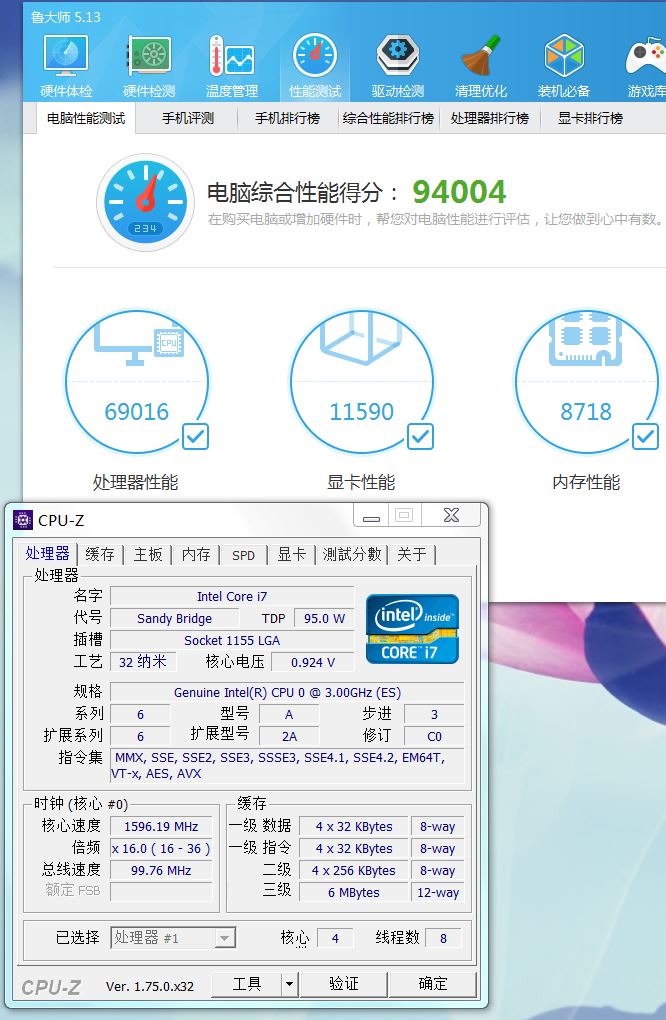Click the empty 额定 FSB field

click(x=161, y=891)
